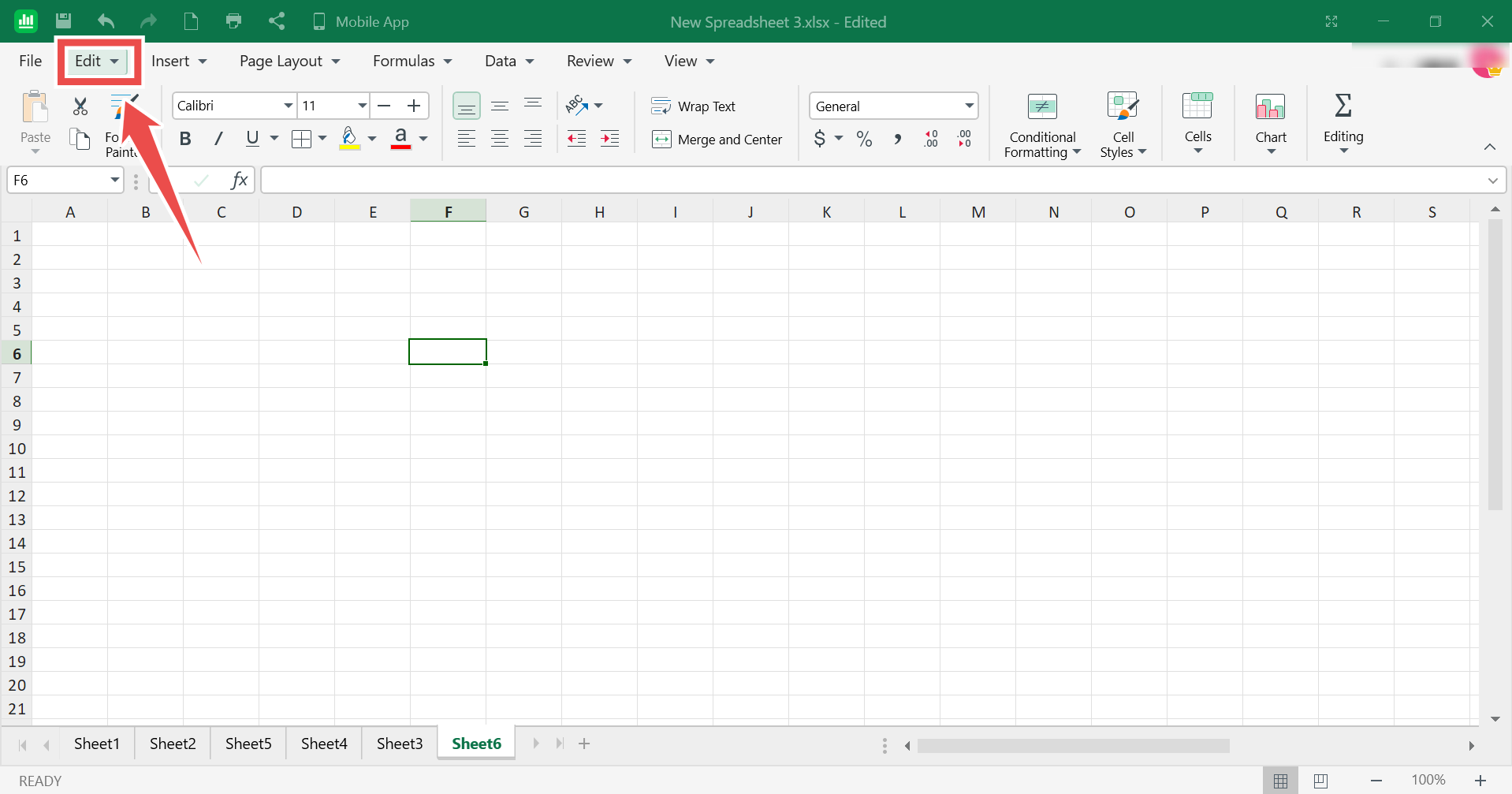Open the Share icon
Screen dimensions: 1512x794
tap(276, 21)
